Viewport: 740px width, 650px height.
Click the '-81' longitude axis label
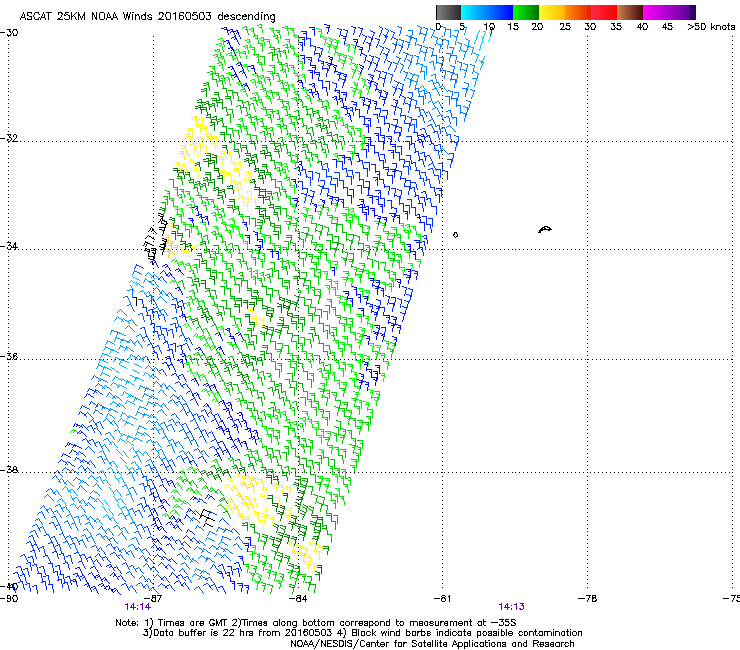click(x=442, y=599)
